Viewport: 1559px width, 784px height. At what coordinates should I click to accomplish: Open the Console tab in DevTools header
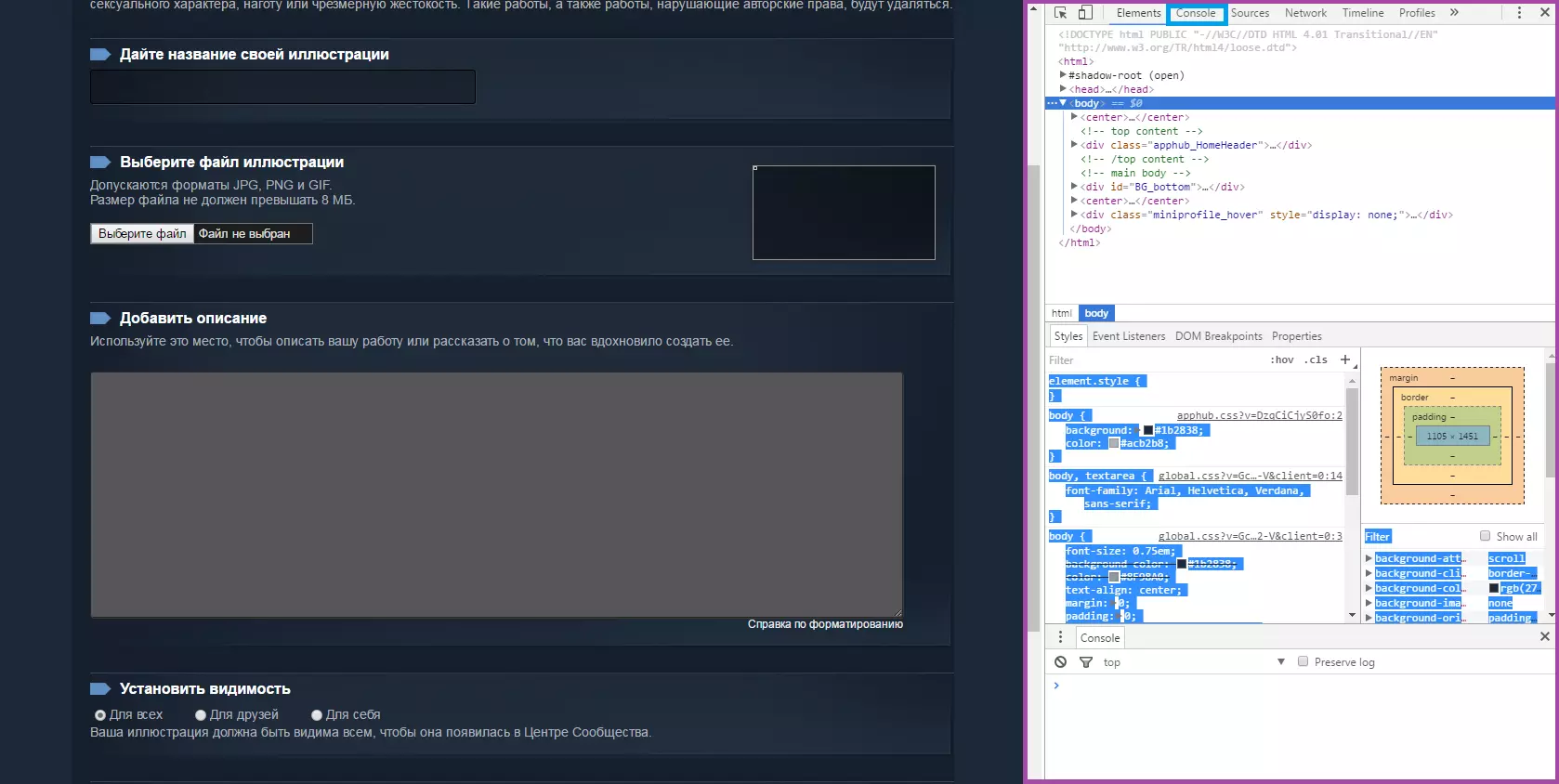[1196, 13]
